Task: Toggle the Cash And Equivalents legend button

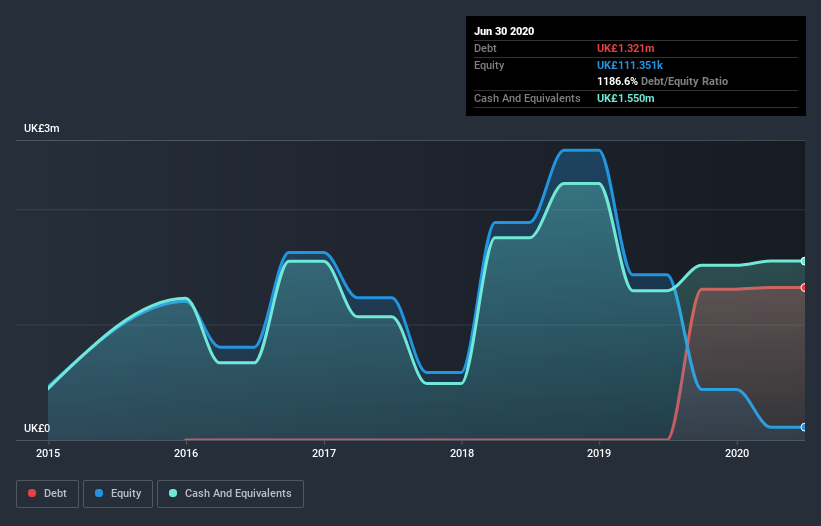Action: pos(230,494)
